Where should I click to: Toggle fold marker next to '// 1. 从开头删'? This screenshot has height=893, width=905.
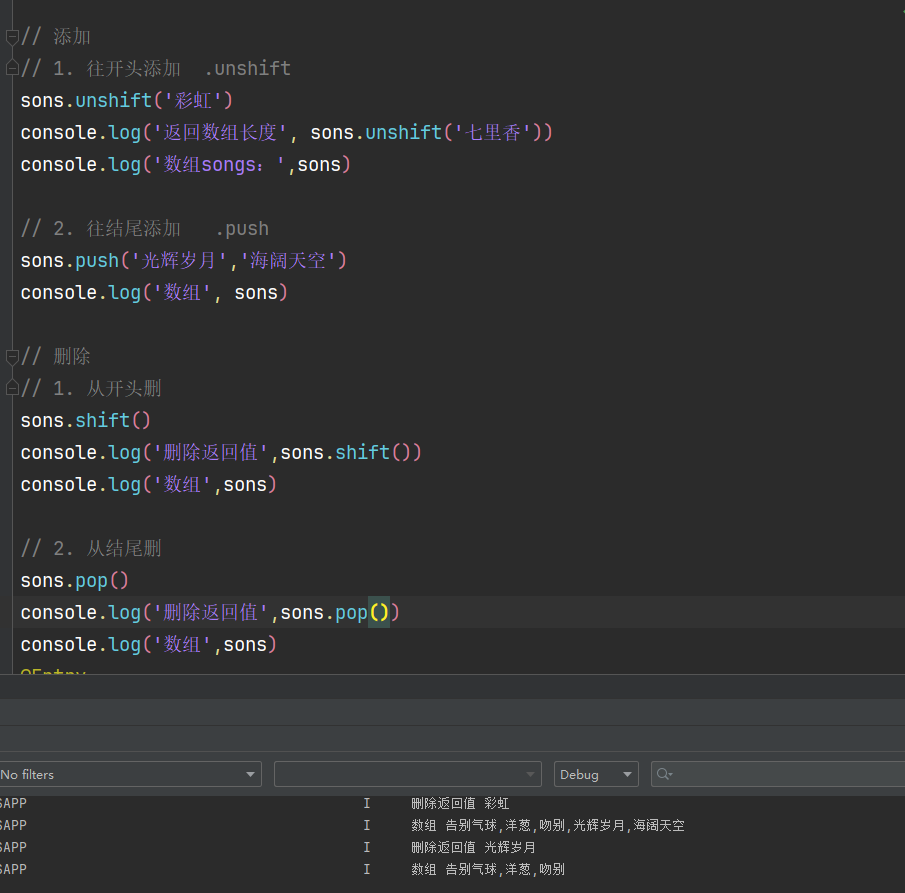(x=12, y=388)
